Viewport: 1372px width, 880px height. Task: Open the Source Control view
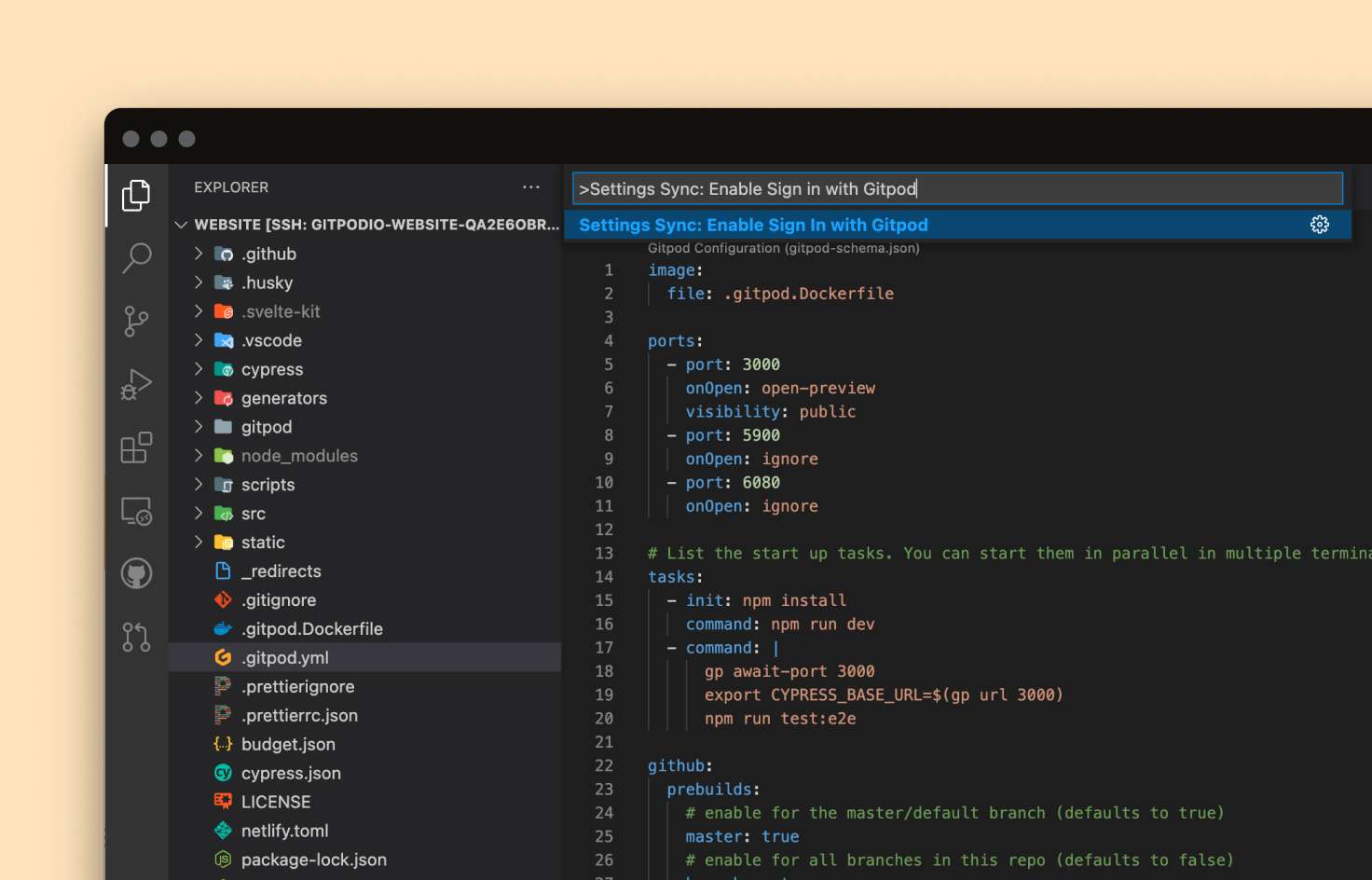(x=136, y=321)
